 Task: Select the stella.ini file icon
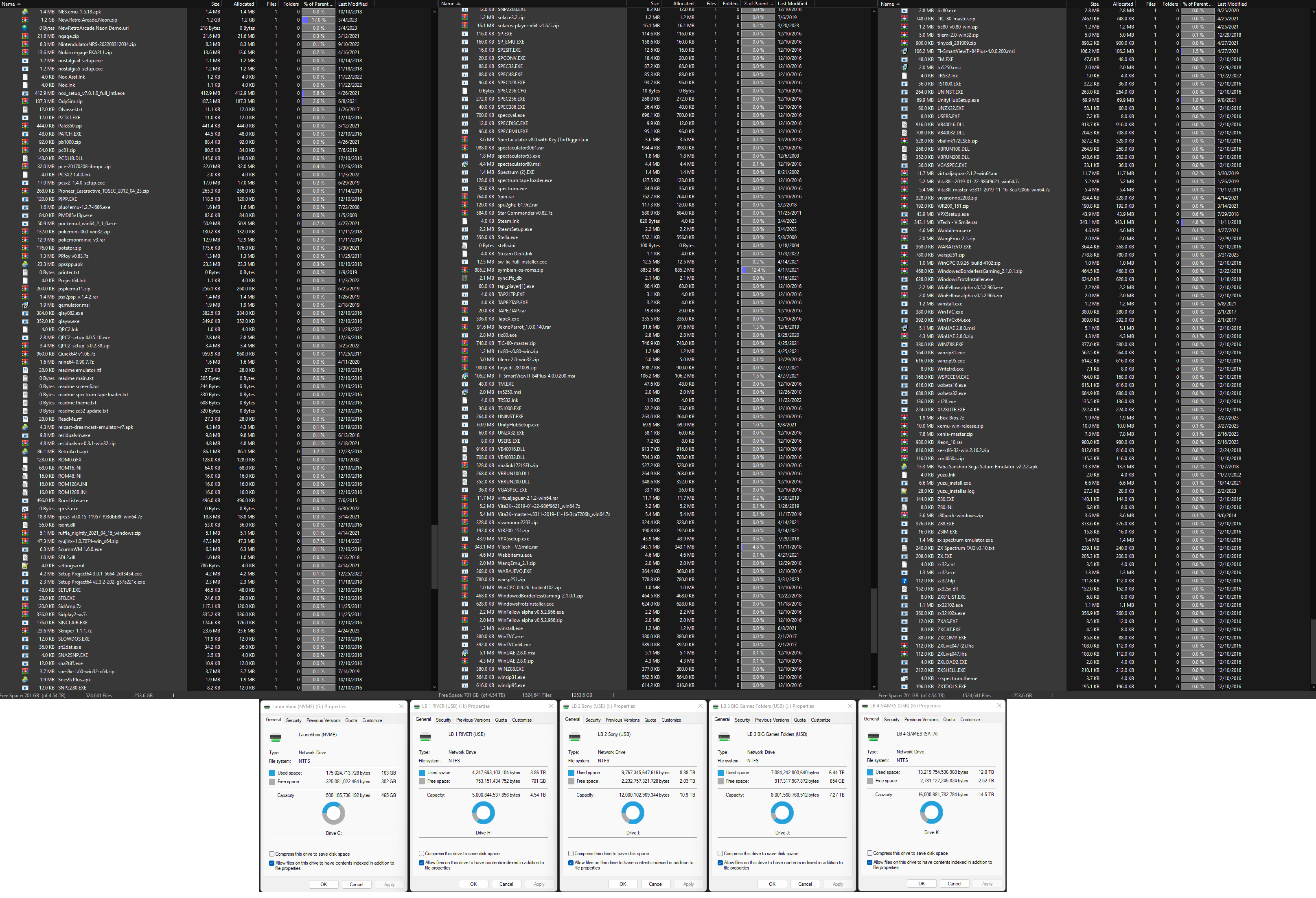coord(465,245)
